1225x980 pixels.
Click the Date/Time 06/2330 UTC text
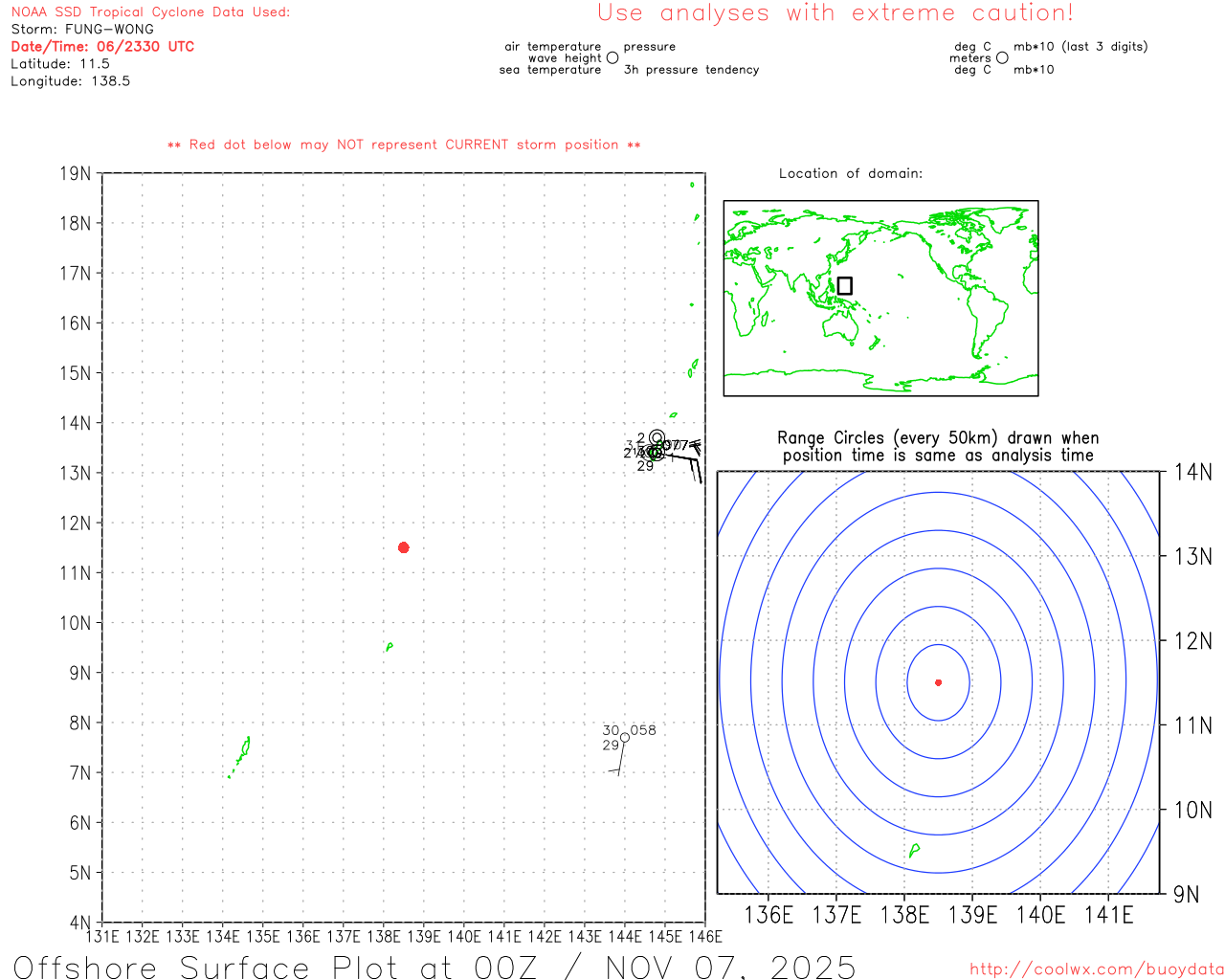[102, 46]
